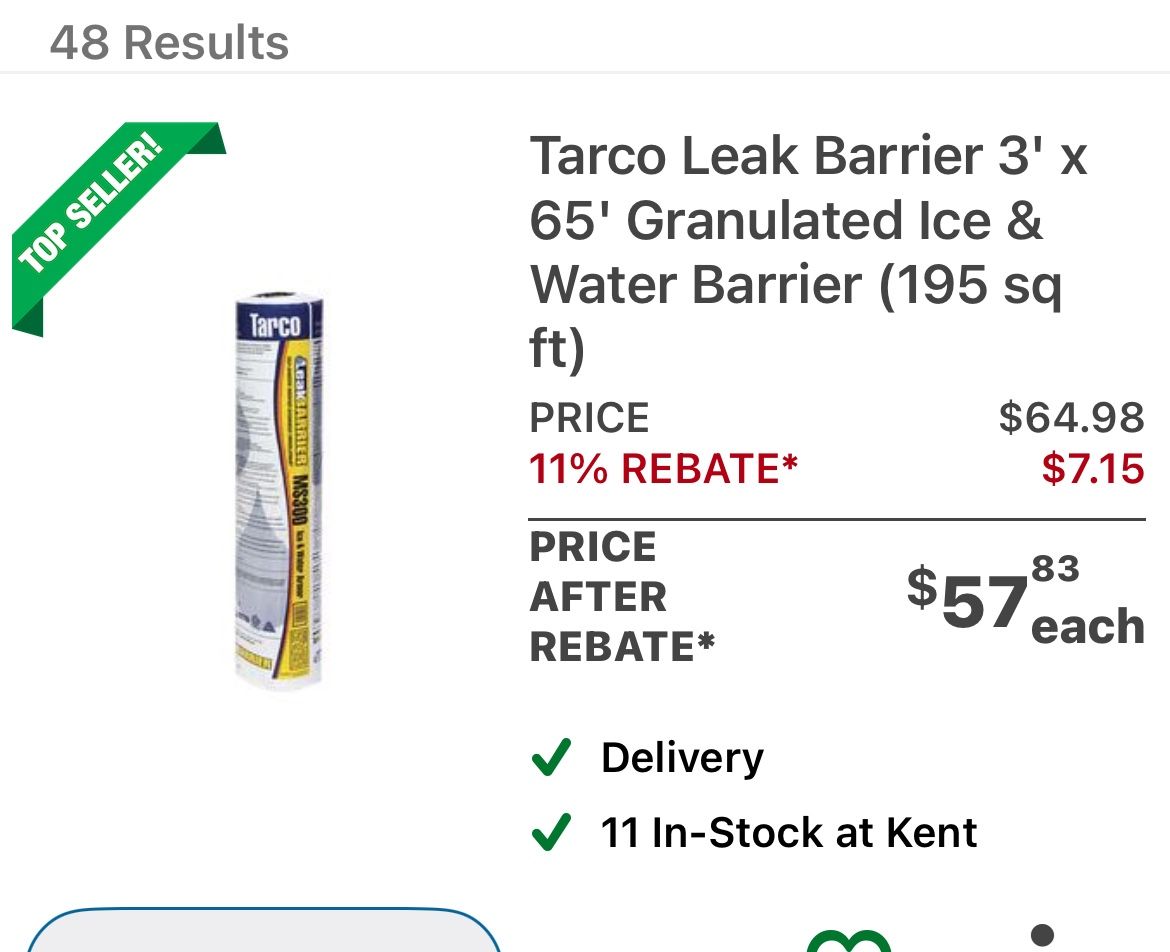The height and width of the screenshot is (952, 1170).
Task: Click the PRICE AFTER REBATE* label
Action: coord(621,597)
